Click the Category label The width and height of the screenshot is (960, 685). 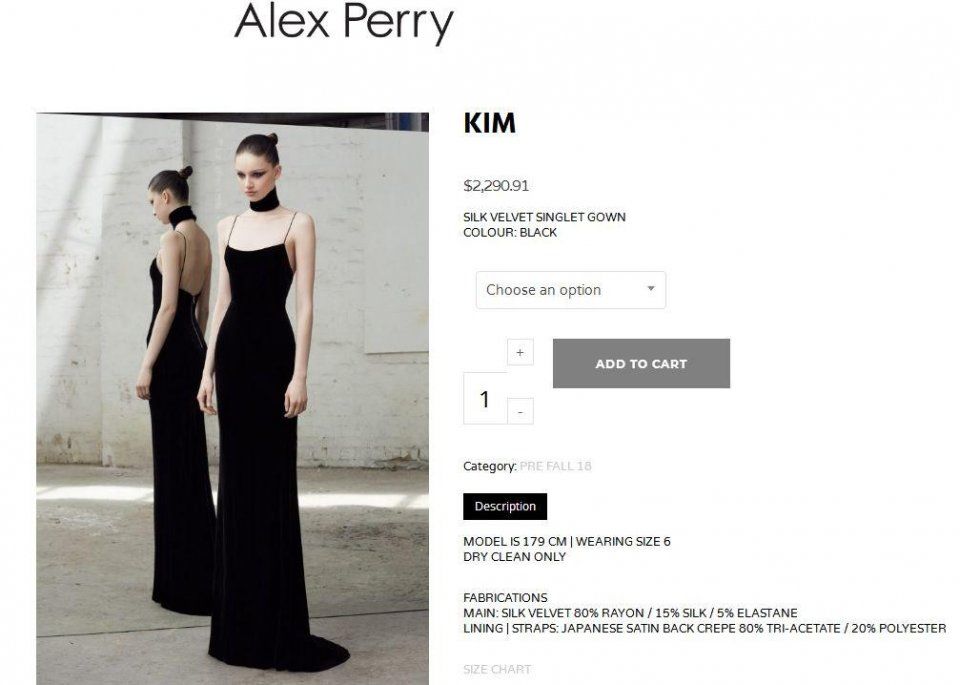click(x=490, y=466)
